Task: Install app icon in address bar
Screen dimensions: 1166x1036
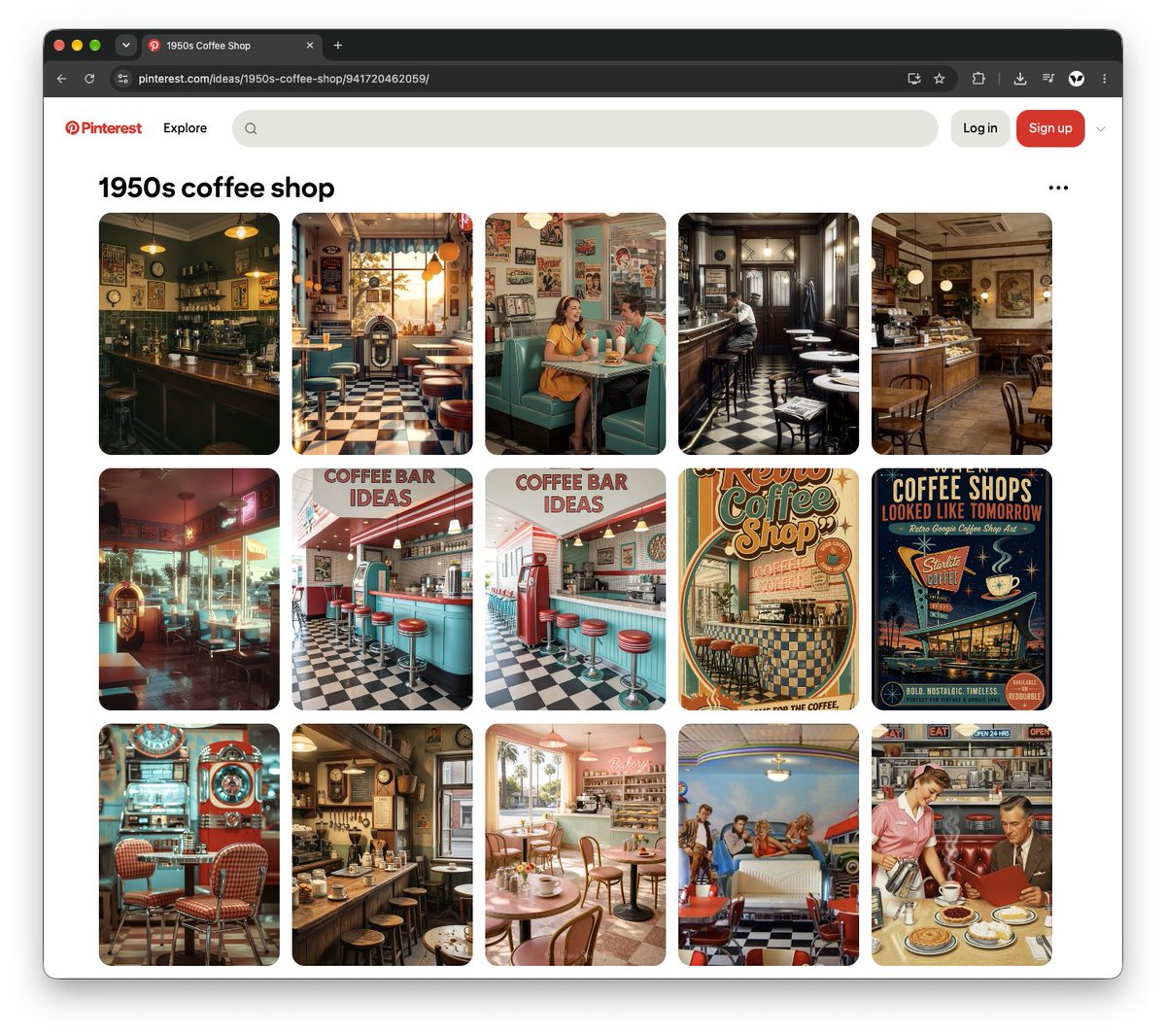Action: (x=913, y=79)
